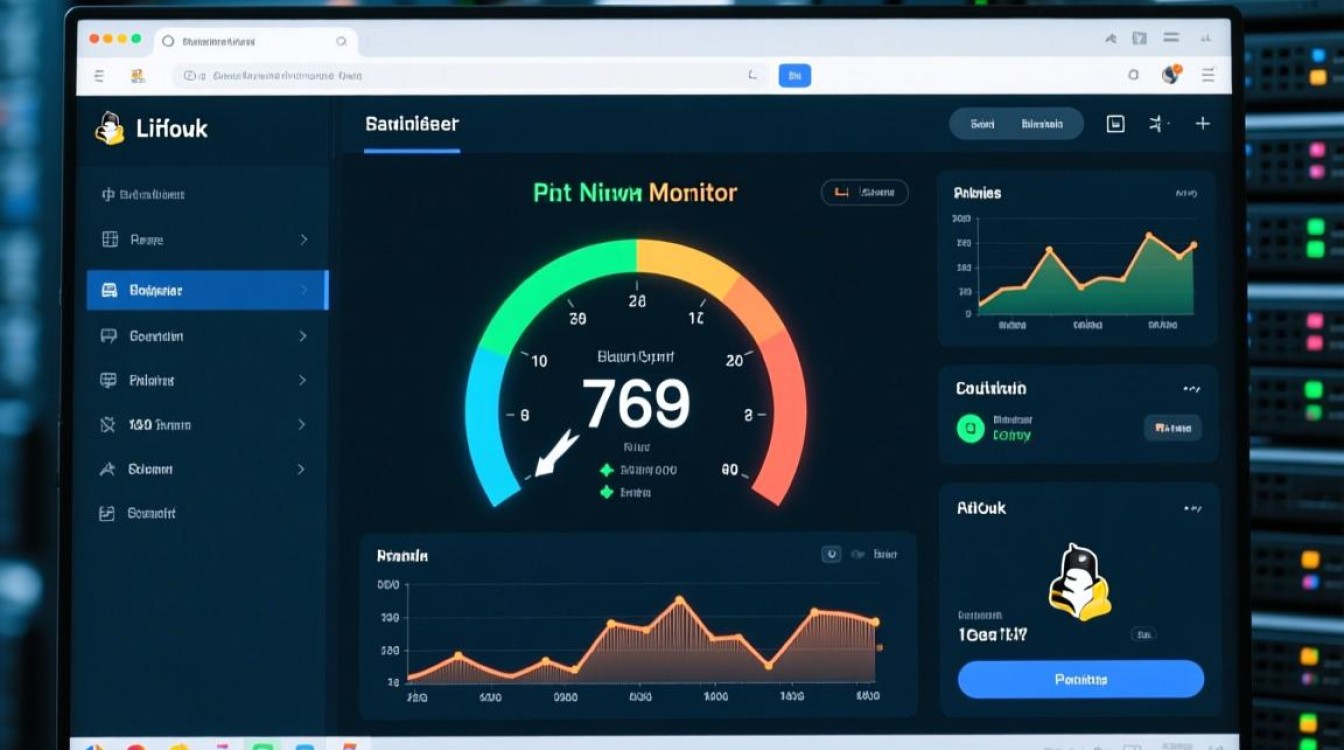Select the right option of the header pill toggle
Viewport: 1344px width, 750px height.
pyautogui.click(x=1041, y=125)
